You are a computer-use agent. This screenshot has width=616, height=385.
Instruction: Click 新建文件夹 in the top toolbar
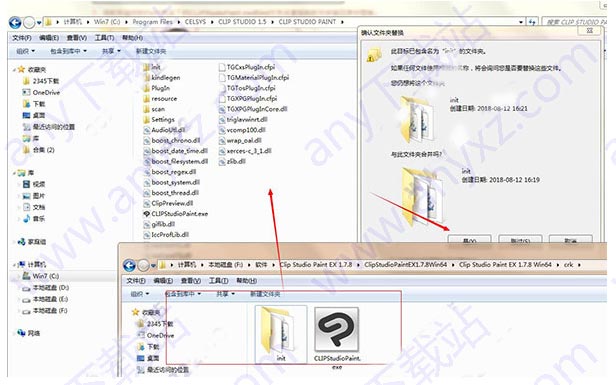pyautogui.click(x=151, y=51)
